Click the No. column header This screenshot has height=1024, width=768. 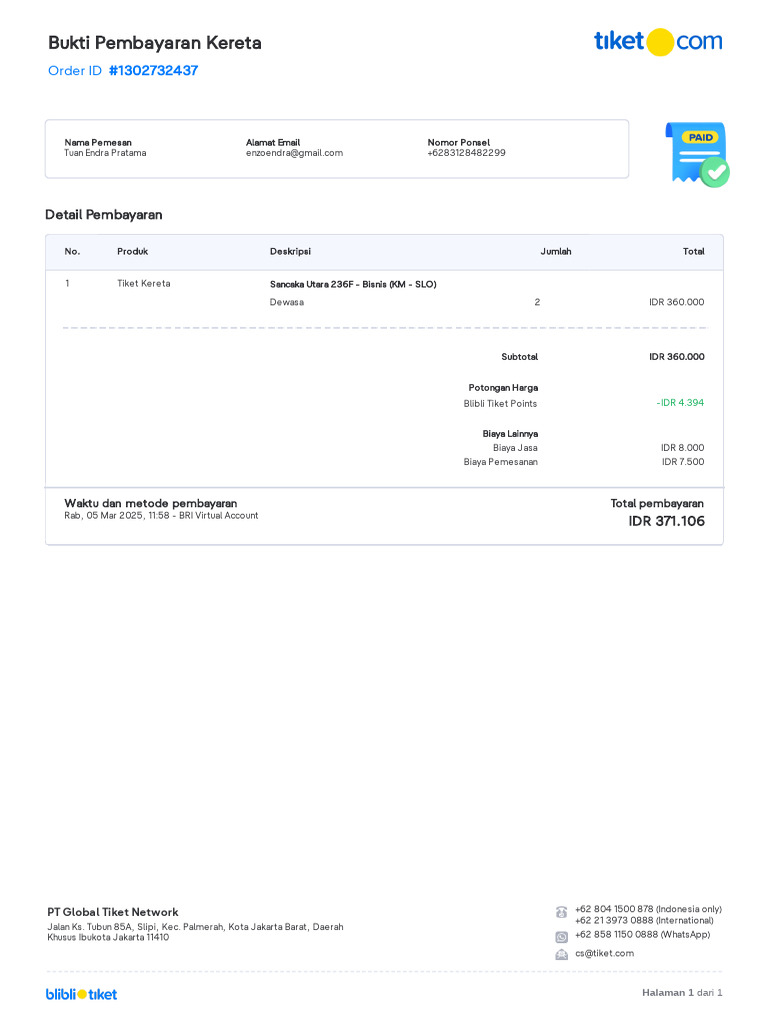click(72, 251)
